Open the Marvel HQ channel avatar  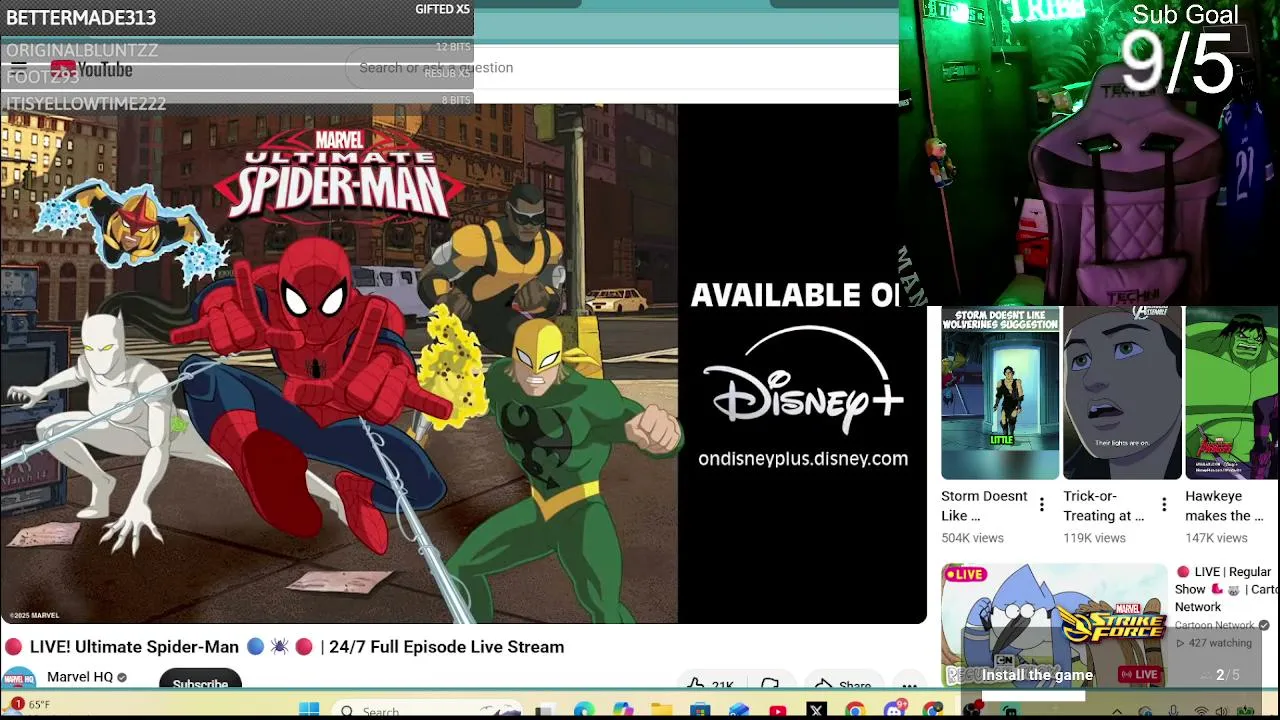point(18,678)
